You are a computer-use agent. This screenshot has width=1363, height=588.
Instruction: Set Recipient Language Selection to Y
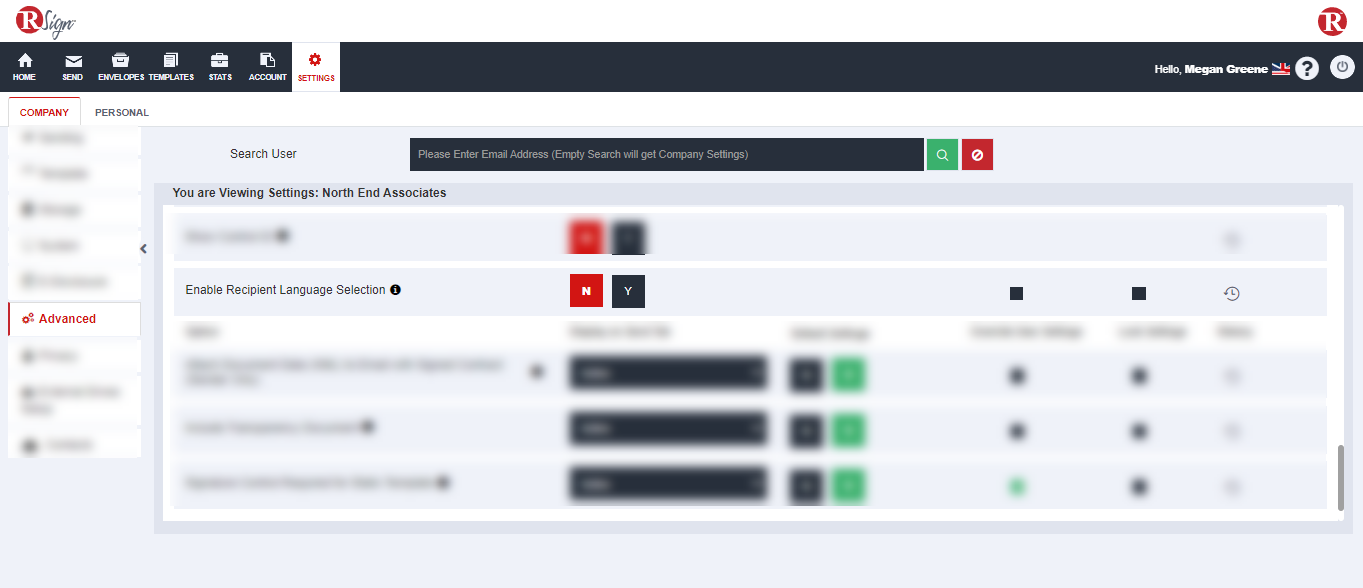[628, 291]
